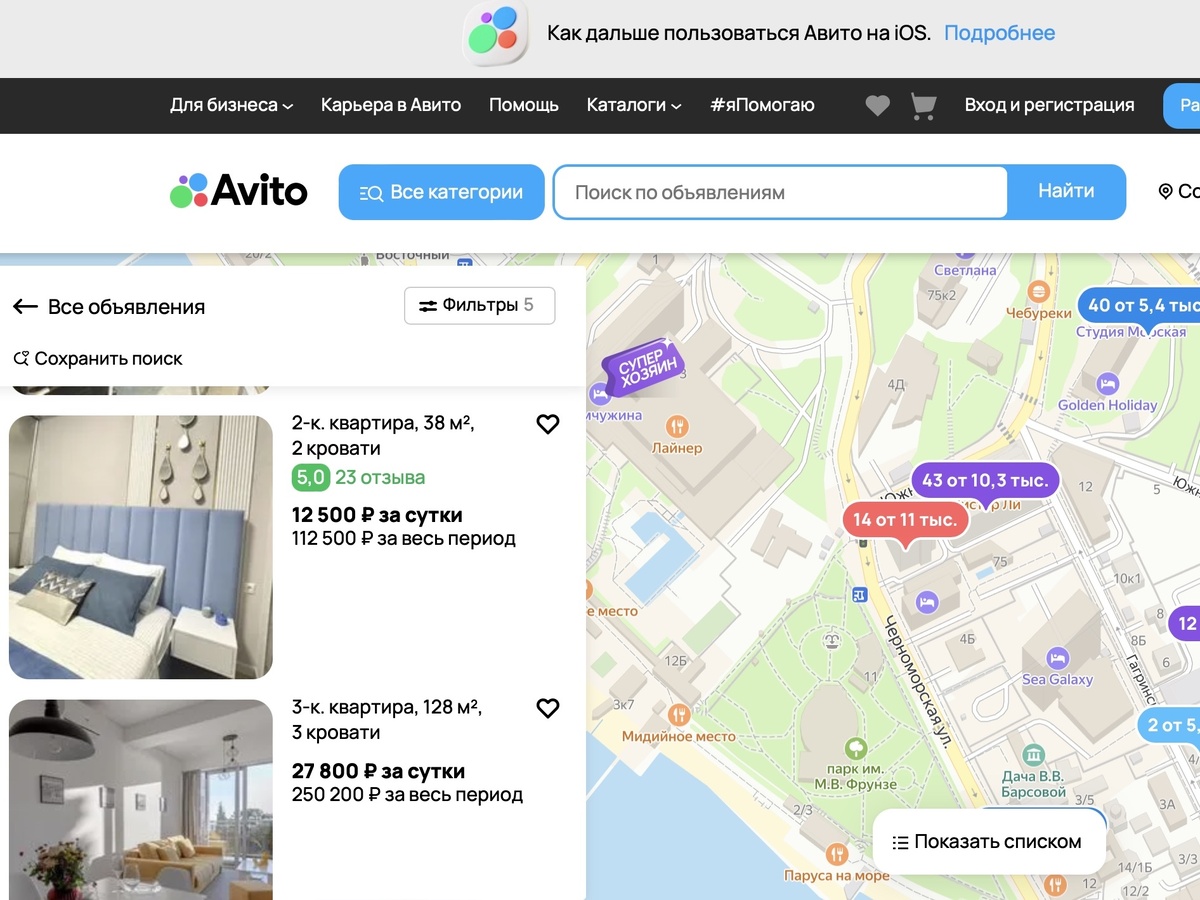Click Показать списком button
The width and height of the screenshot is (1200, 900).
point(989,842)
